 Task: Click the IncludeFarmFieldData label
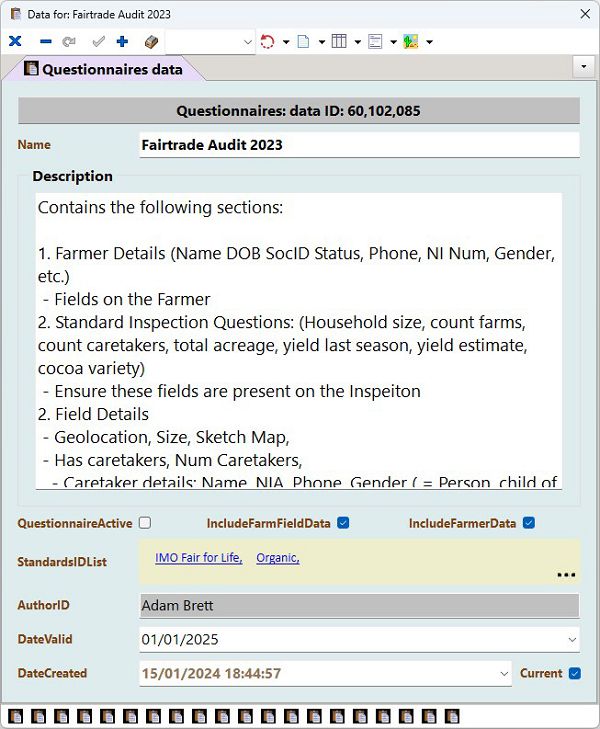(x=269, y=524)
